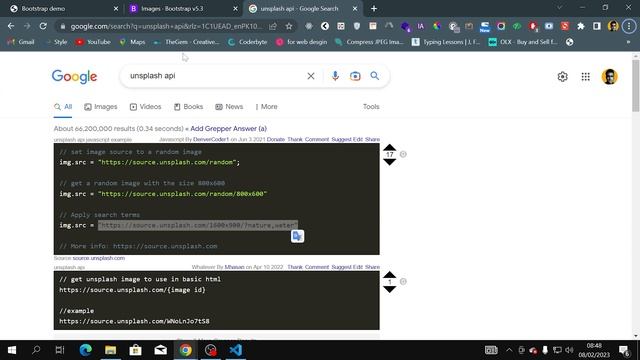Select the Images search filter
The height and width of the screenshot is (360, 640).
coord(101,107)
